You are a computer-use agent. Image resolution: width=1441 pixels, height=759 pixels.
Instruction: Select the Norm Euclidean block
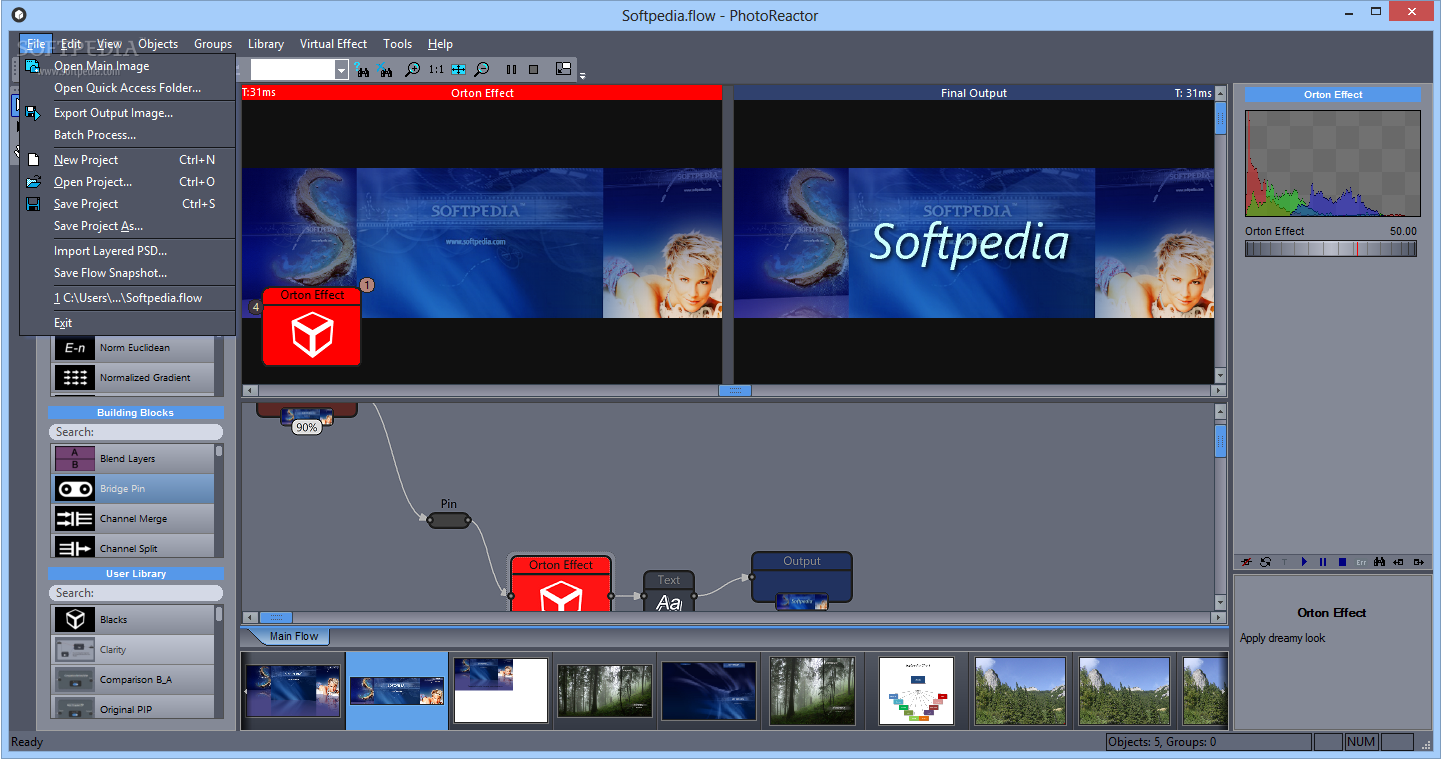click(133, 347)
